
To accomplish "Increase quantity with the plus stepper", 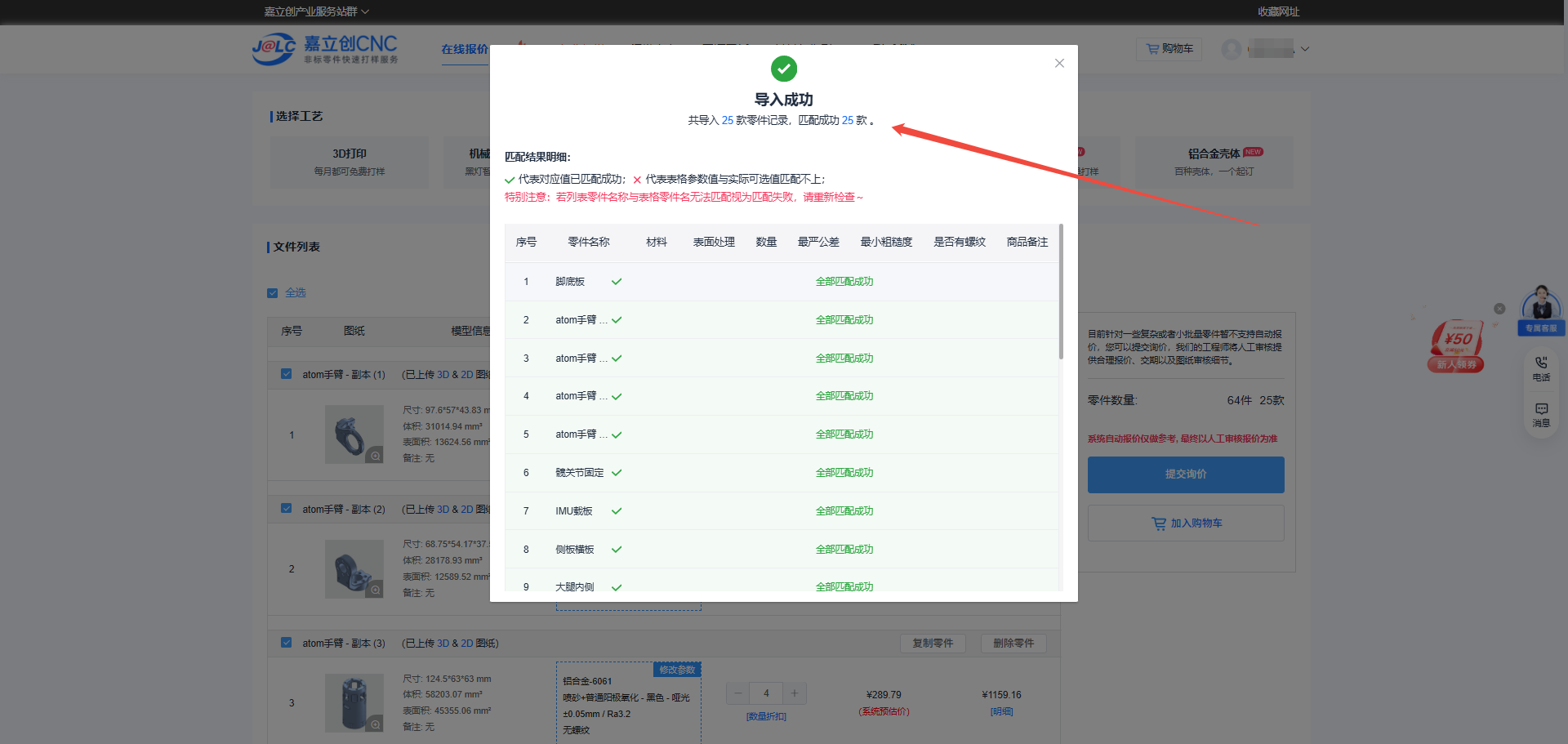I will (x=794, y=693).
